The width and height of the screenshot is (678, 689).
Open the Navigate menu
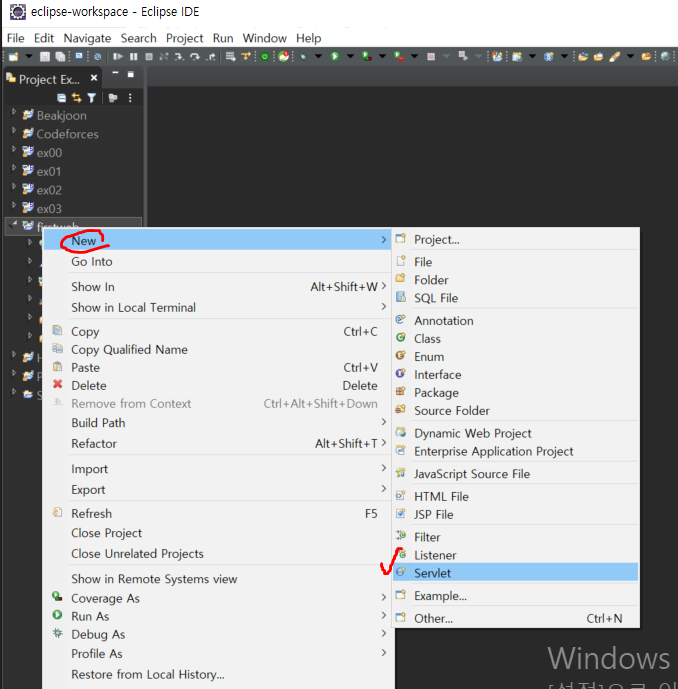(87, 38)
